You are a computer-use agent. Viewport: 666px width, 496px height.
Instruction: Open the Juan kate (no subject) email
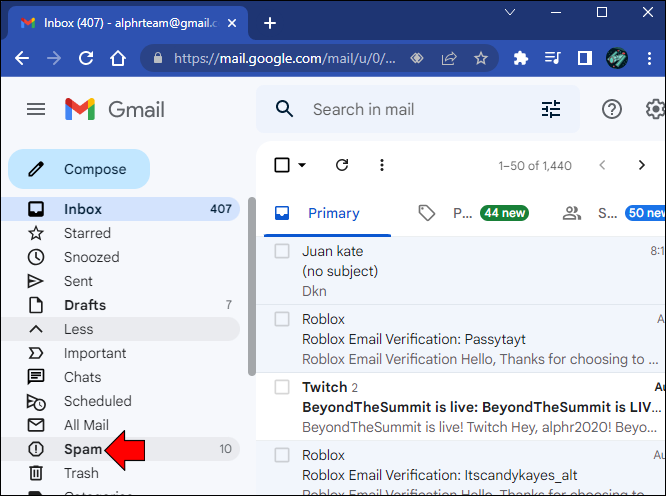click(x=461, y=271)
